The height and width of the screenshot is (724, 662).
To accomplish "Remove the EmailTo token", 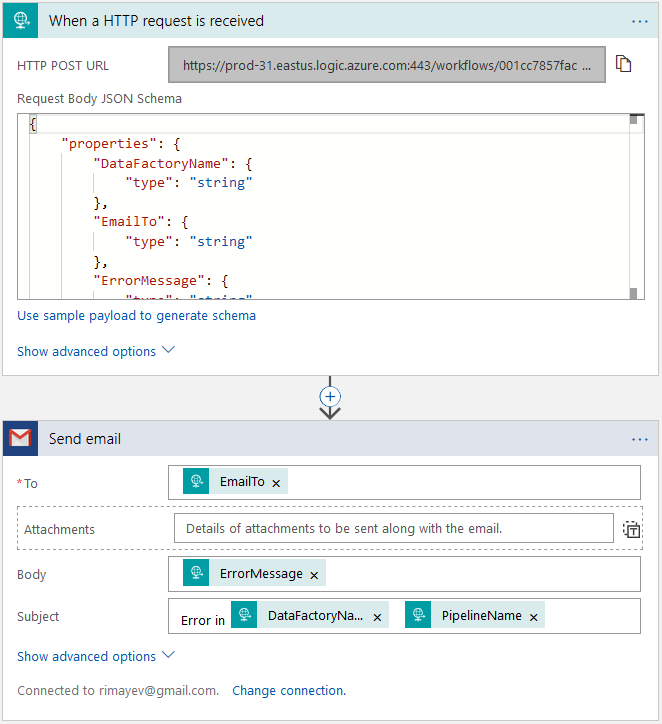I will 277,483.
